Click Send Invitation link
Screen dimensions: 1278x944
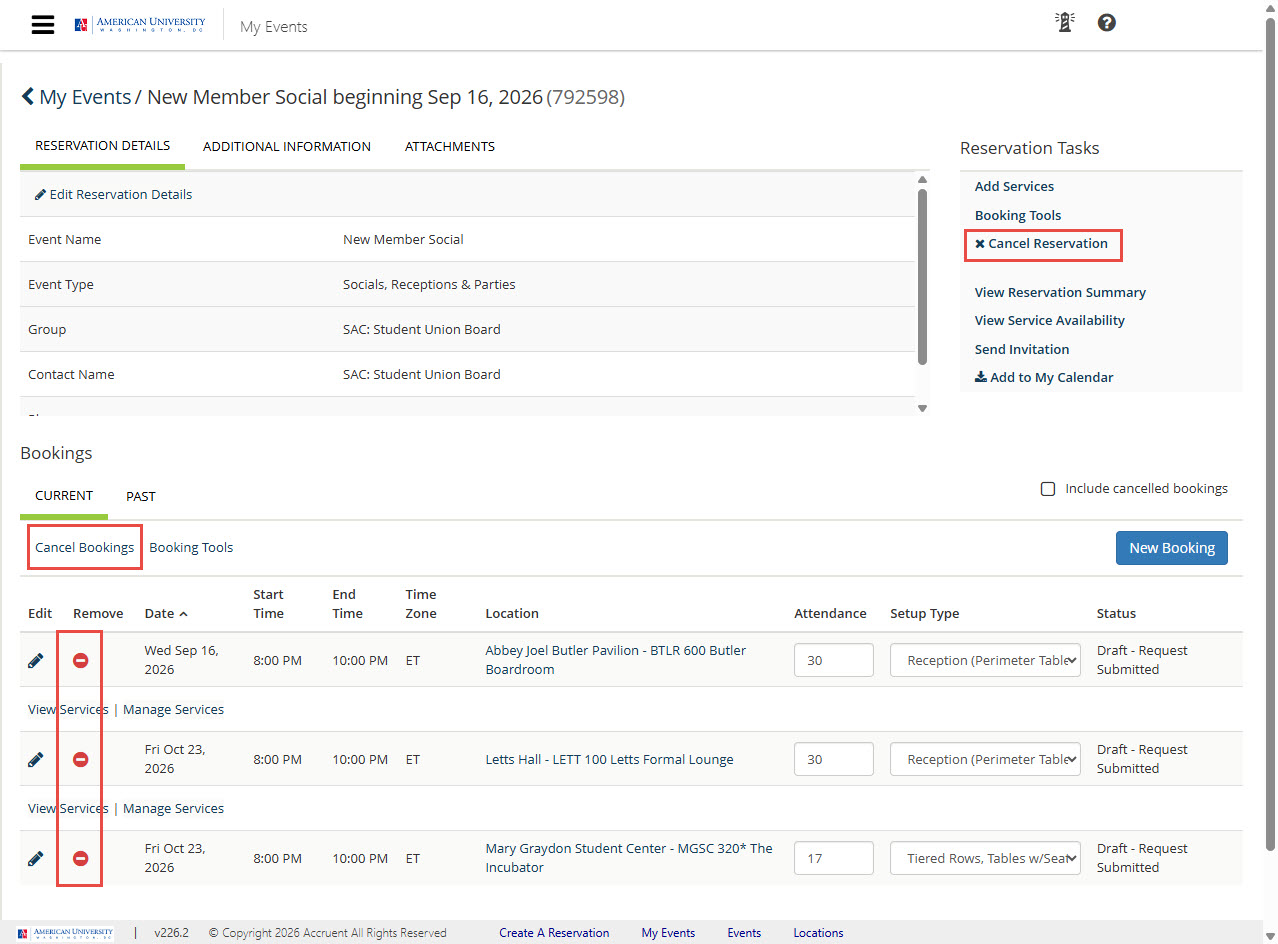(x=1022, y=349)
